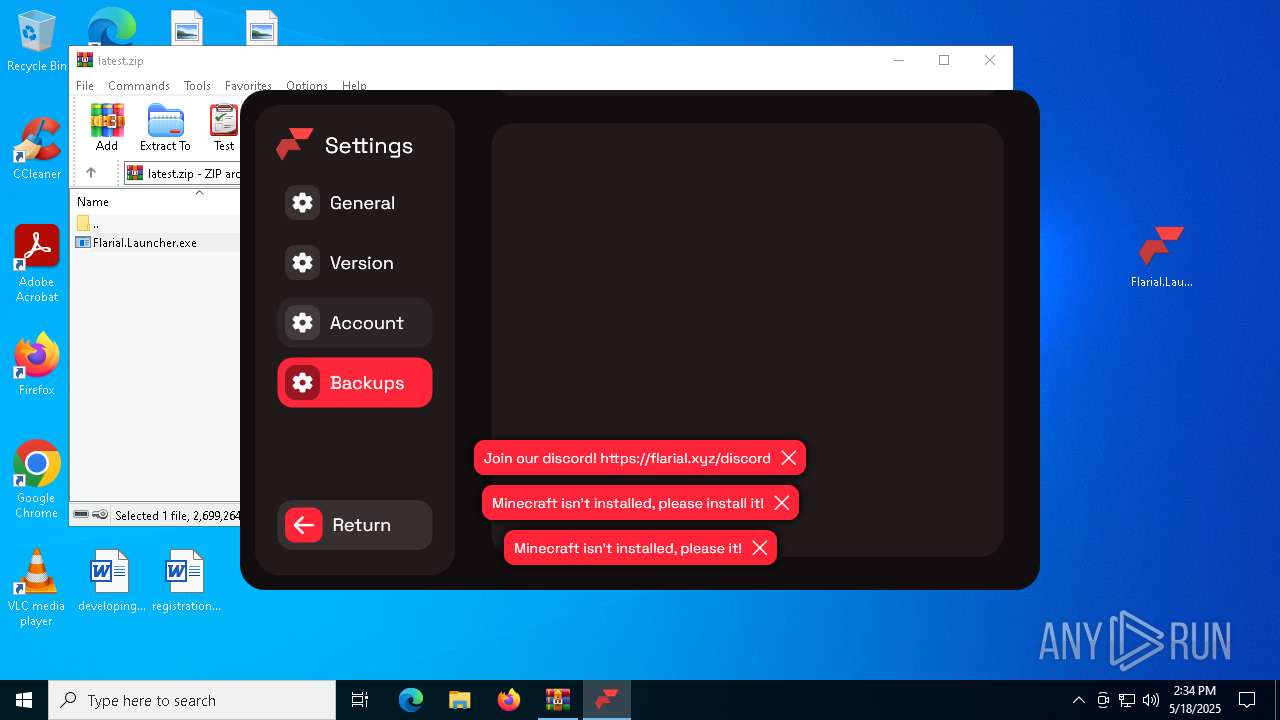The height and width of the screenshot is (720, 1280).
Task: Click the Join our discord notification text
Action: [627, 458]
